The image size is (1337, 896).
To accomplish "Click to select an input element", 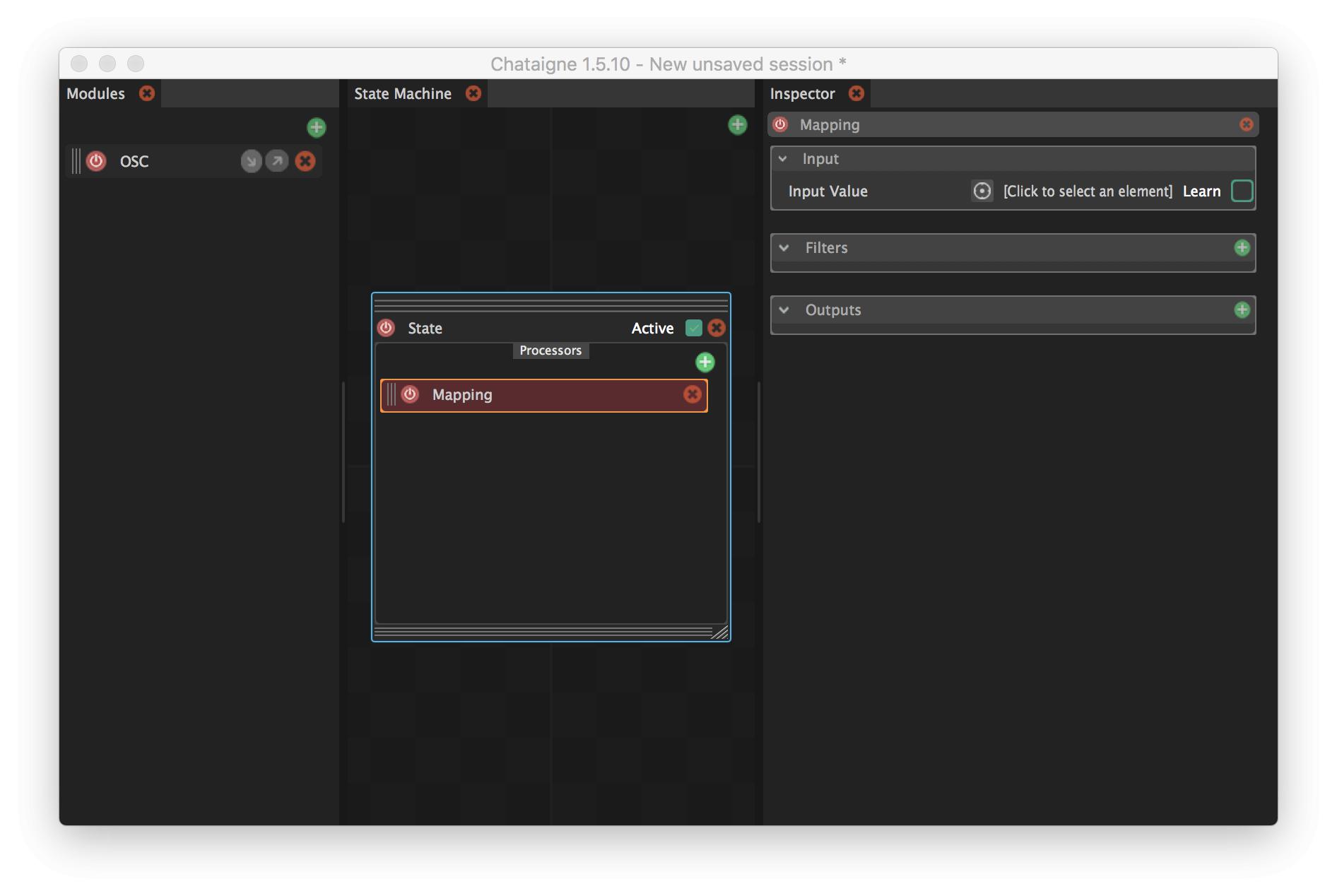I will click(1087, 191).
